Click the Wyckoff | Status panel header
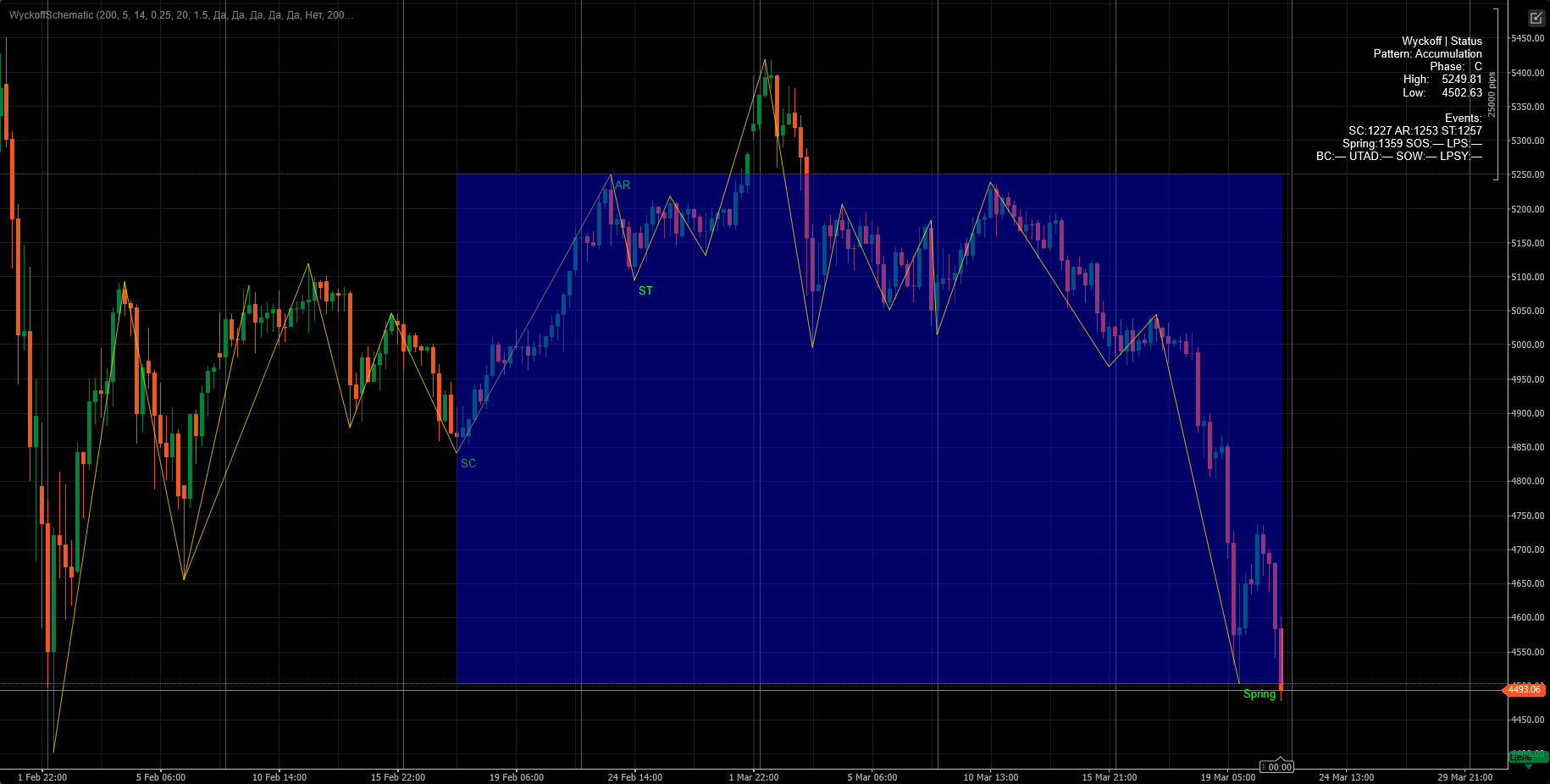This screenshot has height=784, width=1550. (x=1442, y=41)
